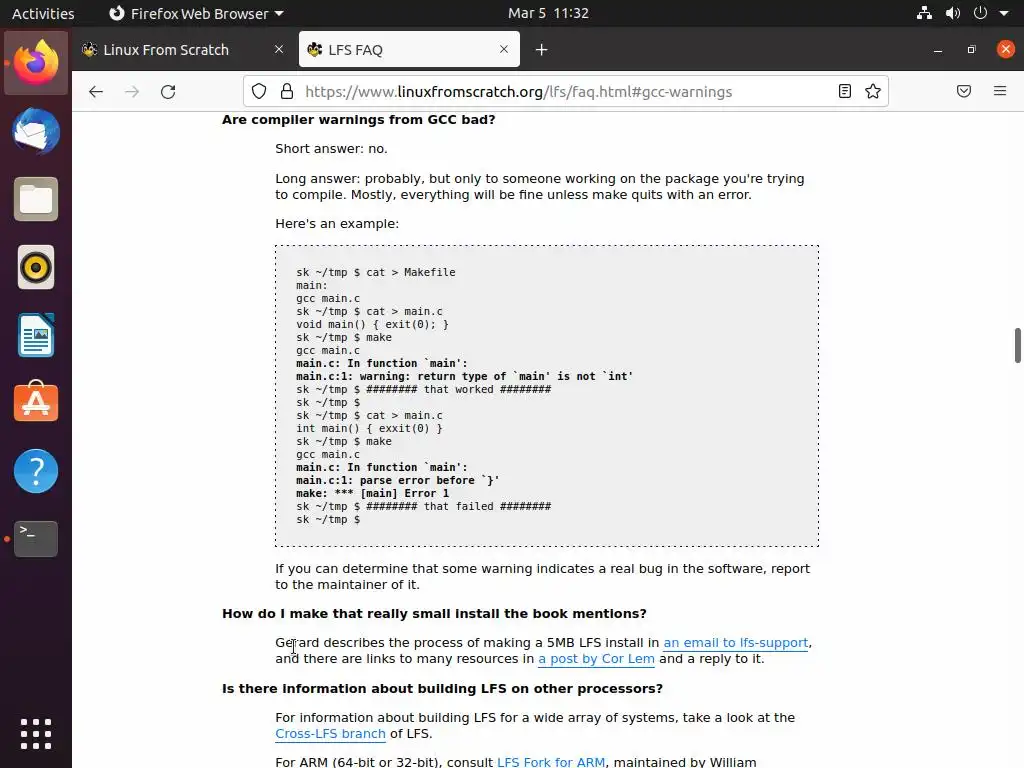
Task: Open Terminal from the dock
Action: click(x=36, y=539)
